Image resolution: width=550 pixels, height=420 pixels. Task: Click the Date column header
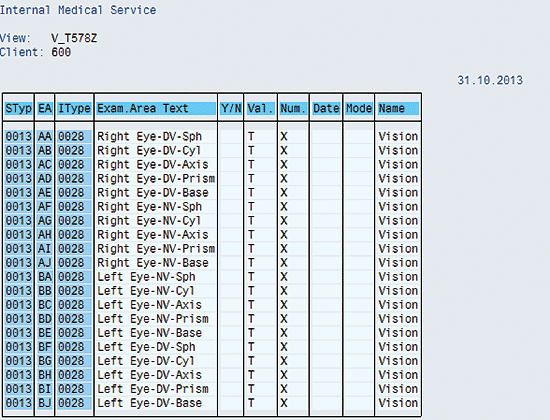click(x=326, y=108)
